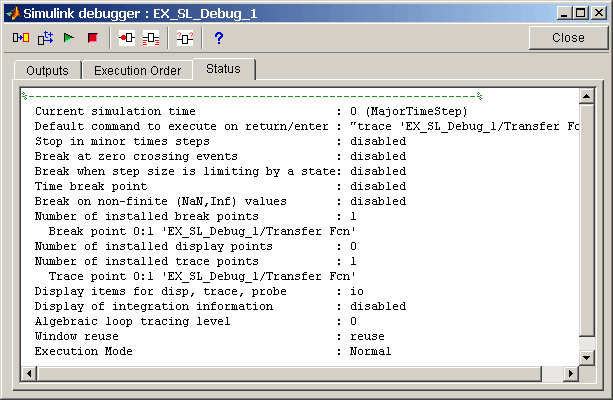Stop debugging with the red square icon
The width and height of the screenshot is (613, 400).
click(x=93, y=38)
